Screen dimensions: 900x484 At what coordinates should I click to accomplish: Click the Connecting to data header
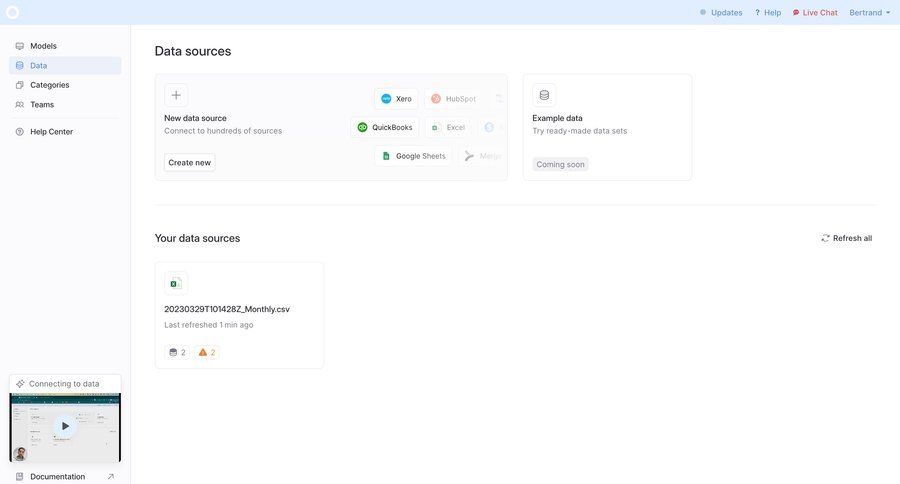point(65,384)
